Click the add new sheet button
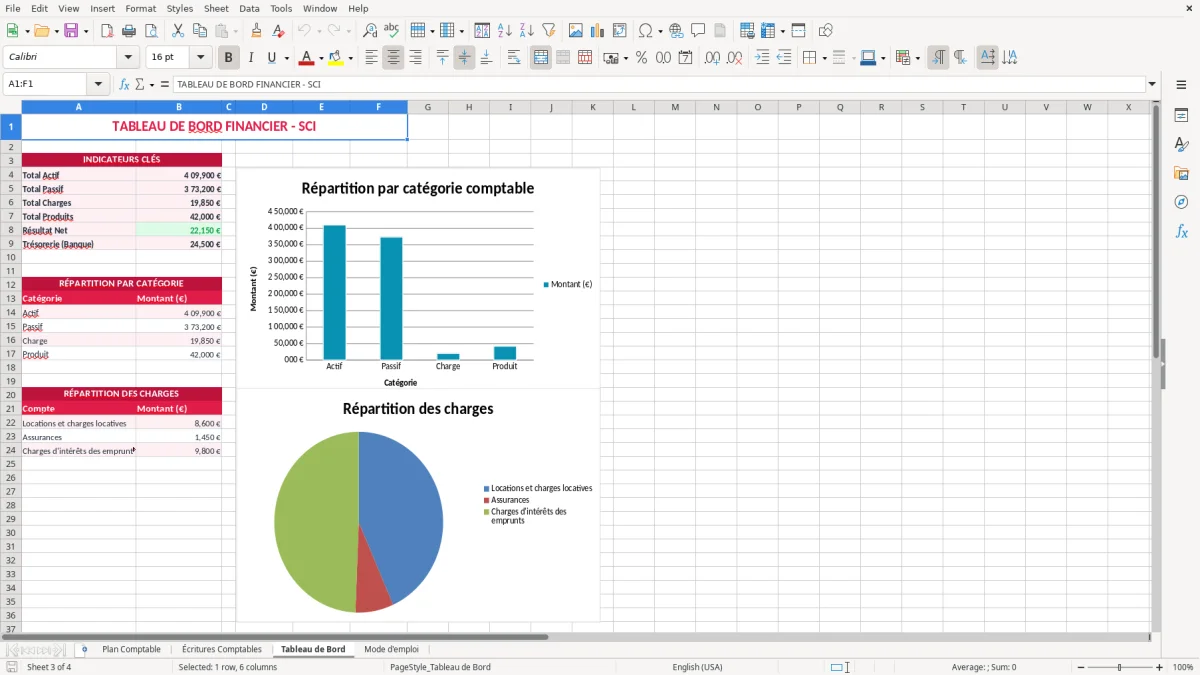 [84, 649]
